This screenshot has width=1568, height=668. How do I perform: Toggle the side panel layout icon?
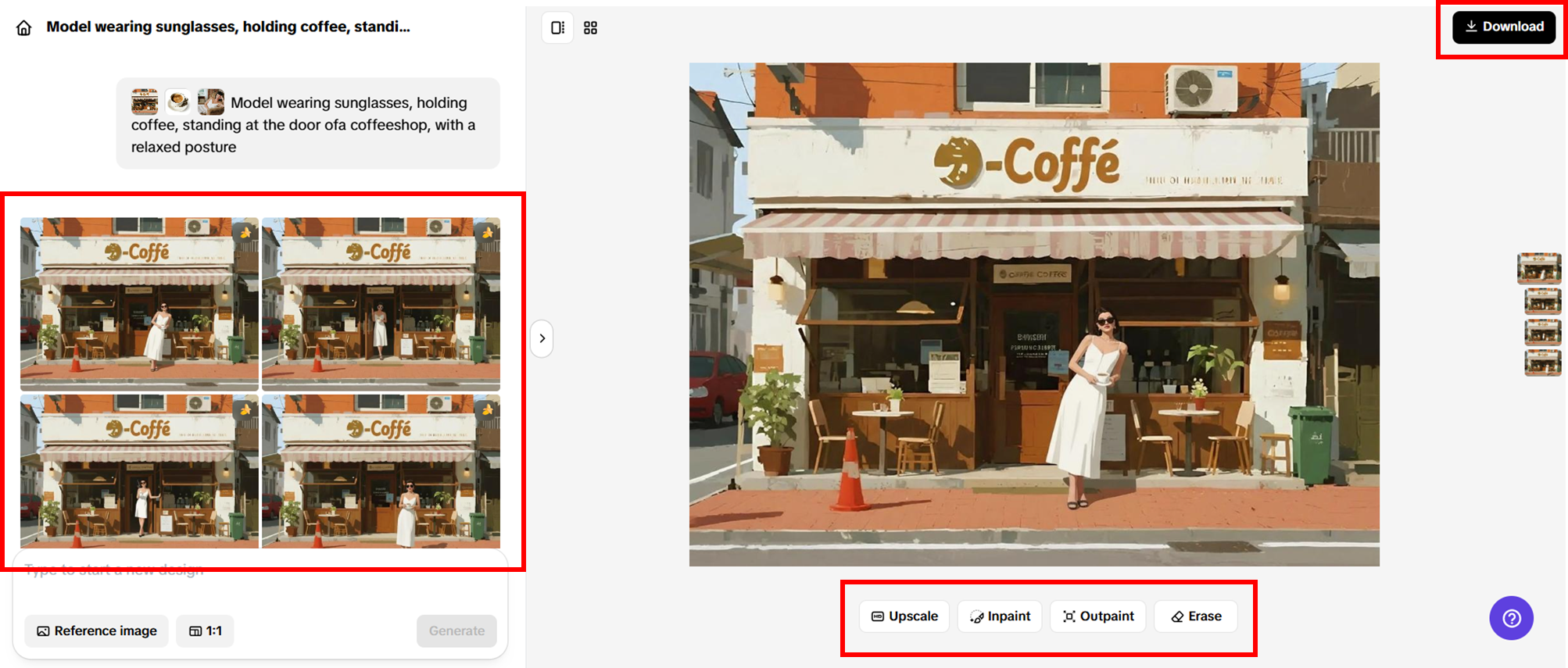tap(557, 28)
